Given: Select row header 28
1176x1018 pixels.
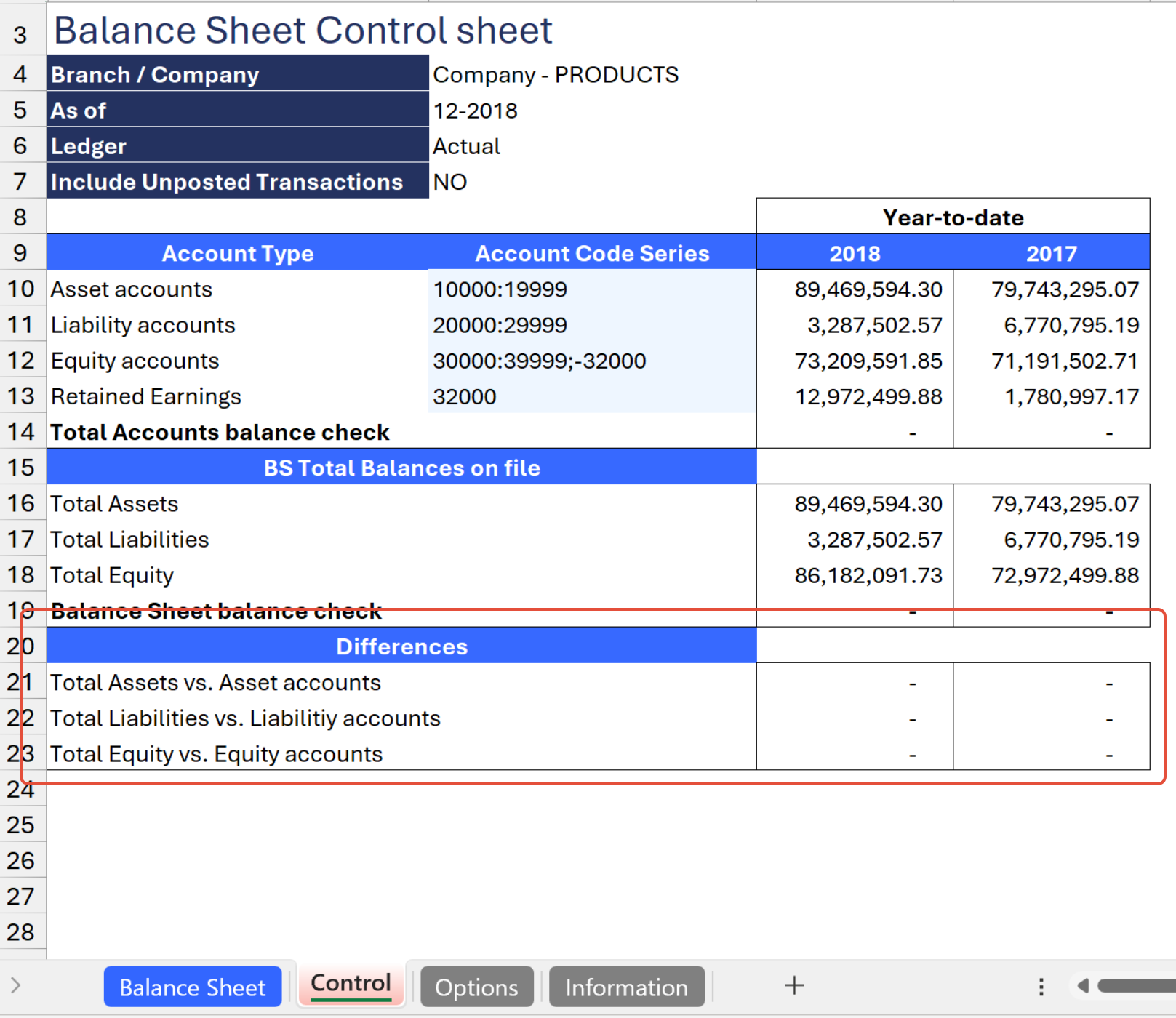Looking at the screenshot, I should pyautogui.click(x=22, y=931).
